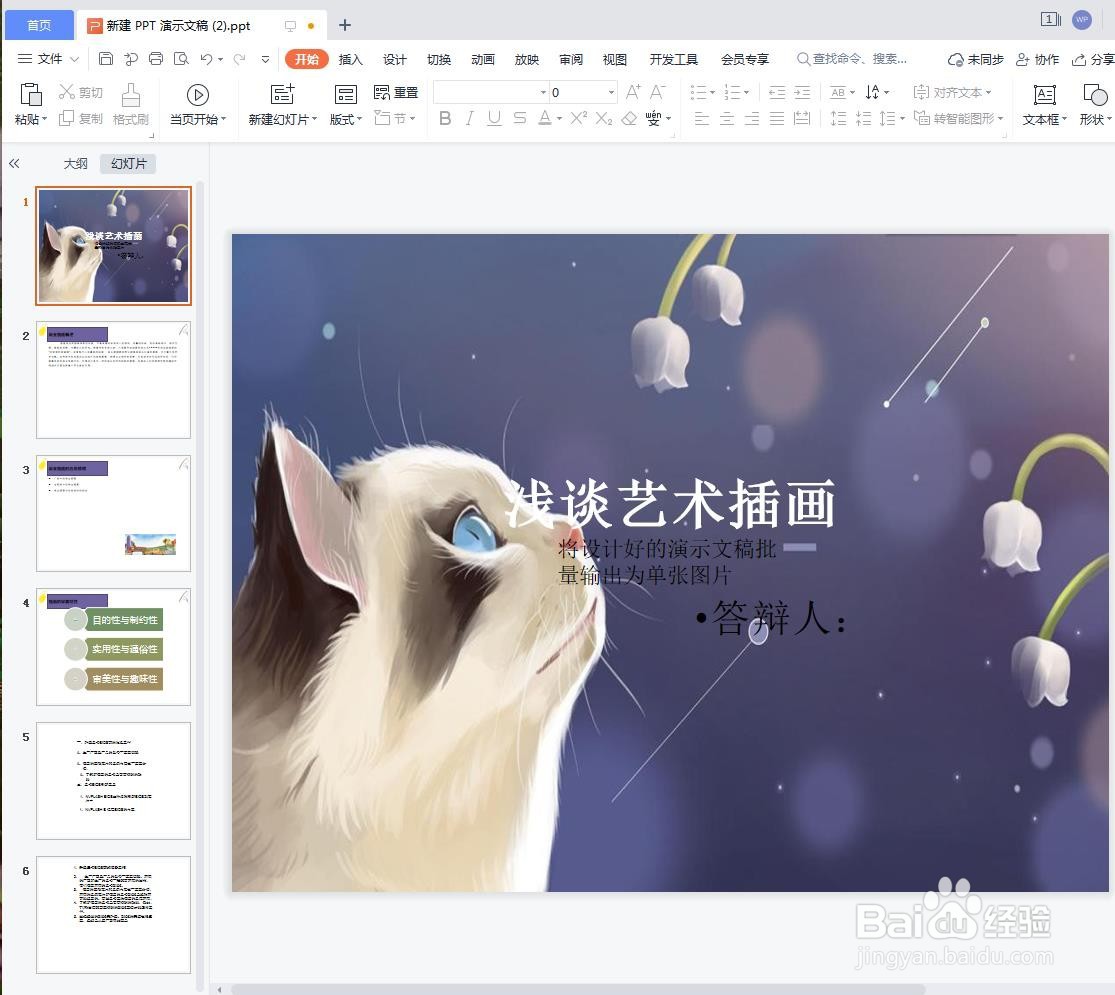The height and width of the screenshot is (995, 1115).
Task: Select slide 2 thumbnail
Action: coord(114,380)
